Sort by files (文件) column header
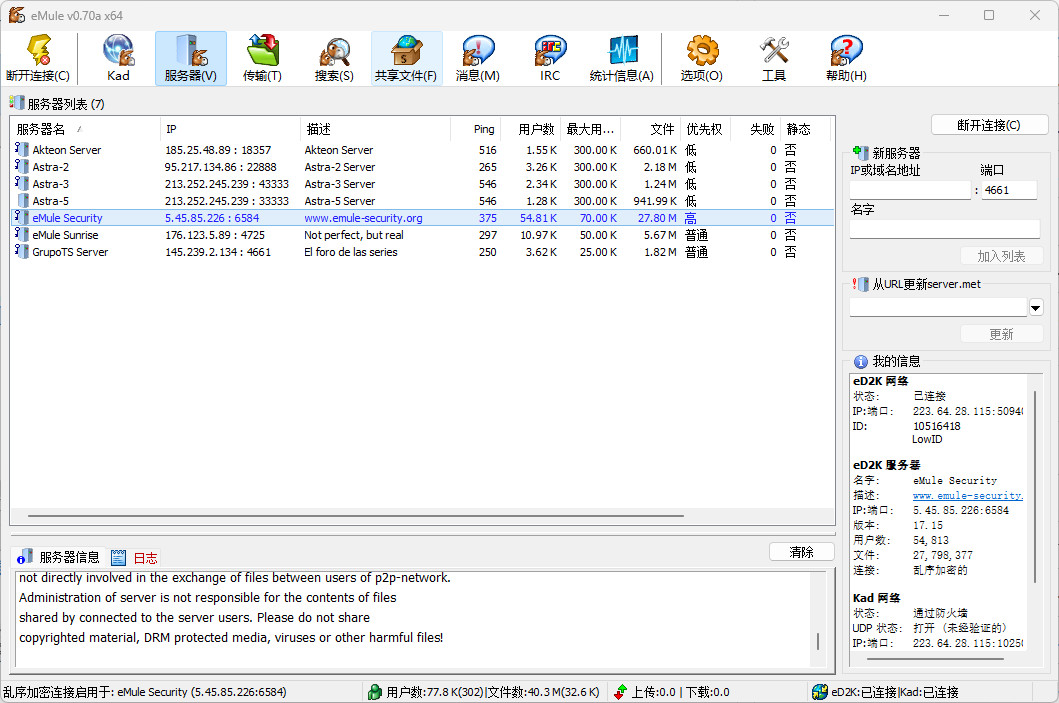The height and width of the screenshot is (703, 1059). (x=650, y=129)
